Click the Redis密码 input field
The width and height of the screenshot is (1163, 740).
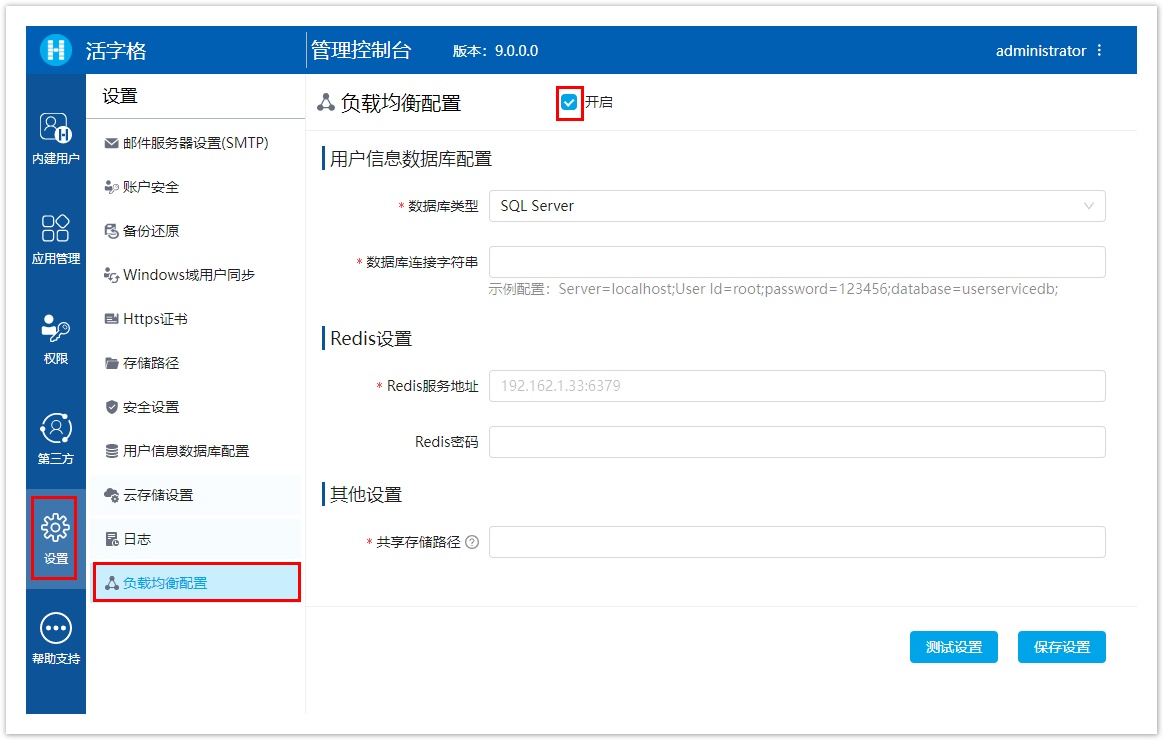click(796, 442)
